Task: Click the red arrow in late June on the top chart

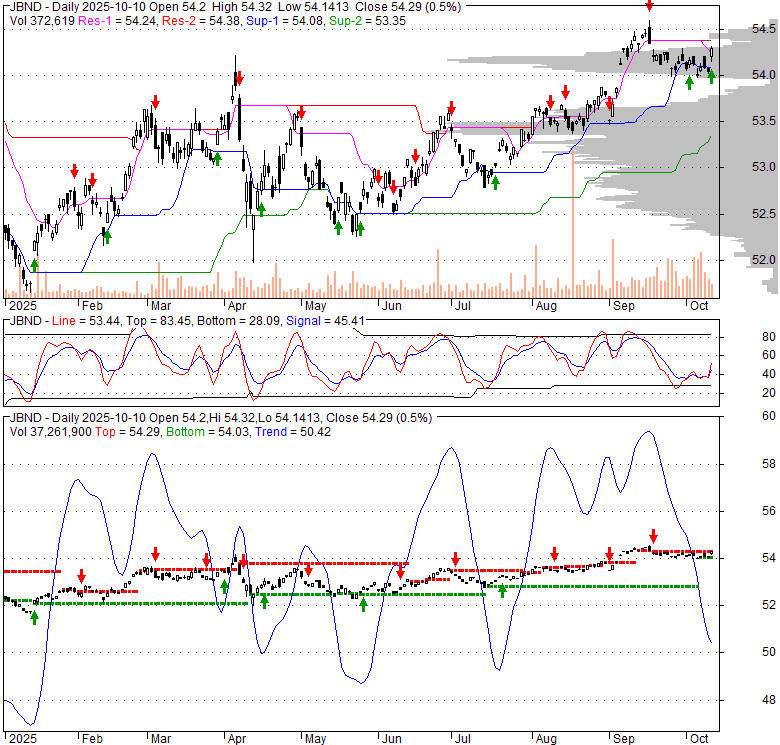Action: [x=451, y=106]
